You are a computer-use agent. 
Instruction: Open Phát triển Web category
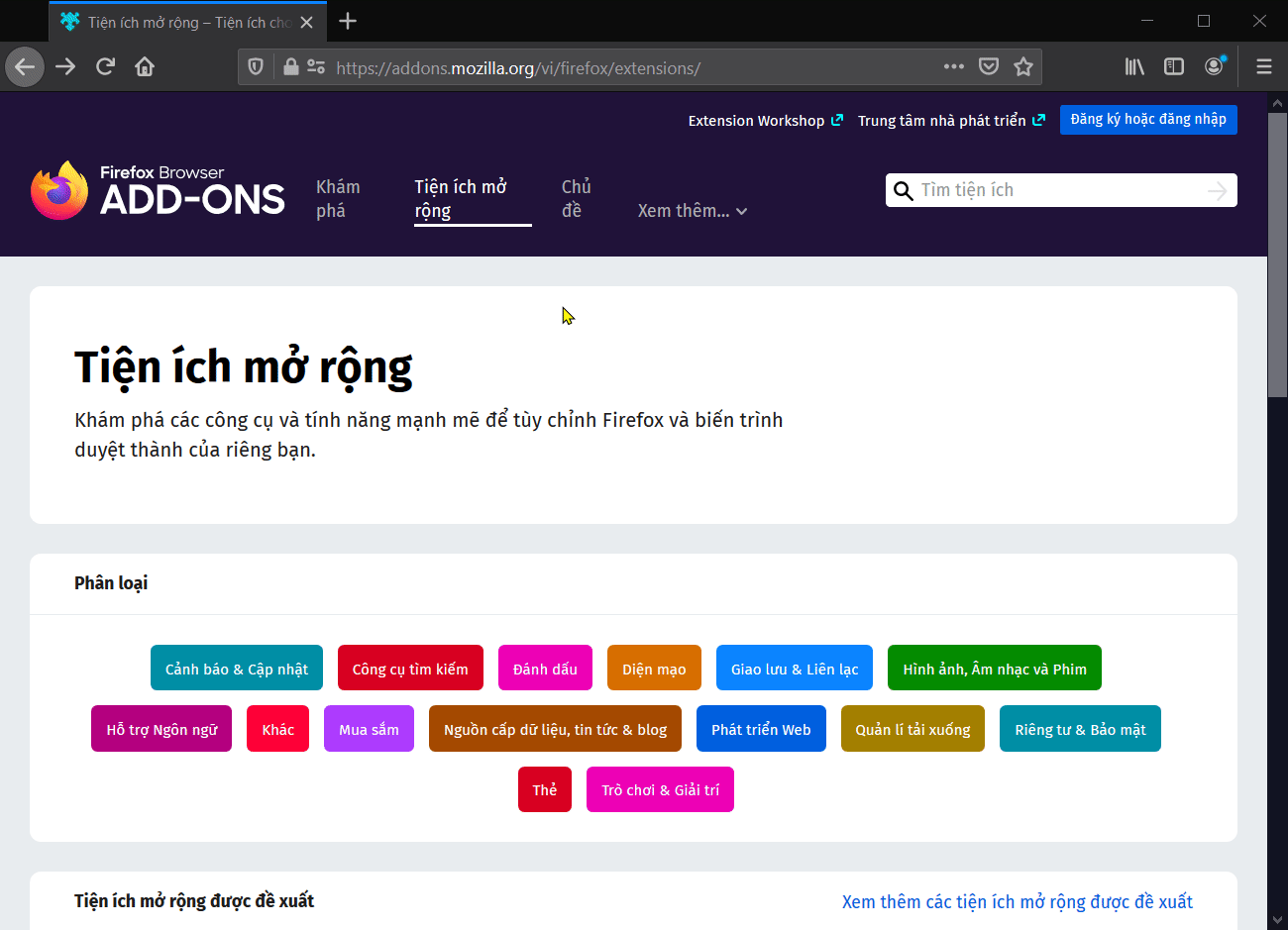click(761, 729)
